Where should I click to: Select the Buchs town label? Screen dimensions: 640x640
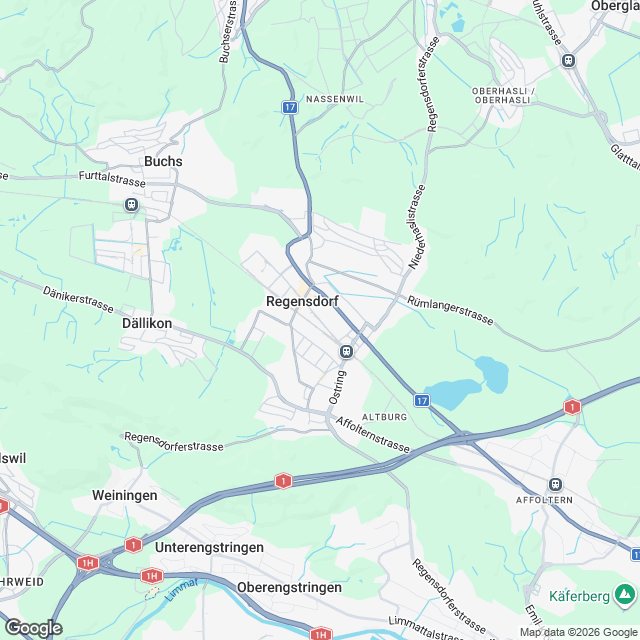coord(163,161)
